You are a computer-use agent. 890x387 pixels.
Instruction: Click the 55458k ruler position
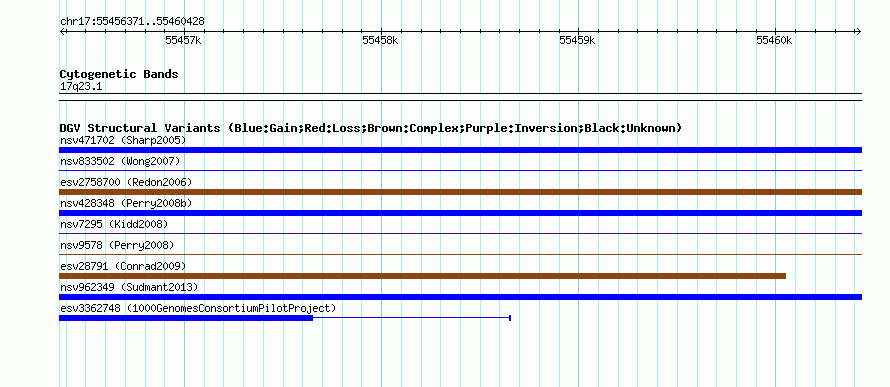point(380,40)
